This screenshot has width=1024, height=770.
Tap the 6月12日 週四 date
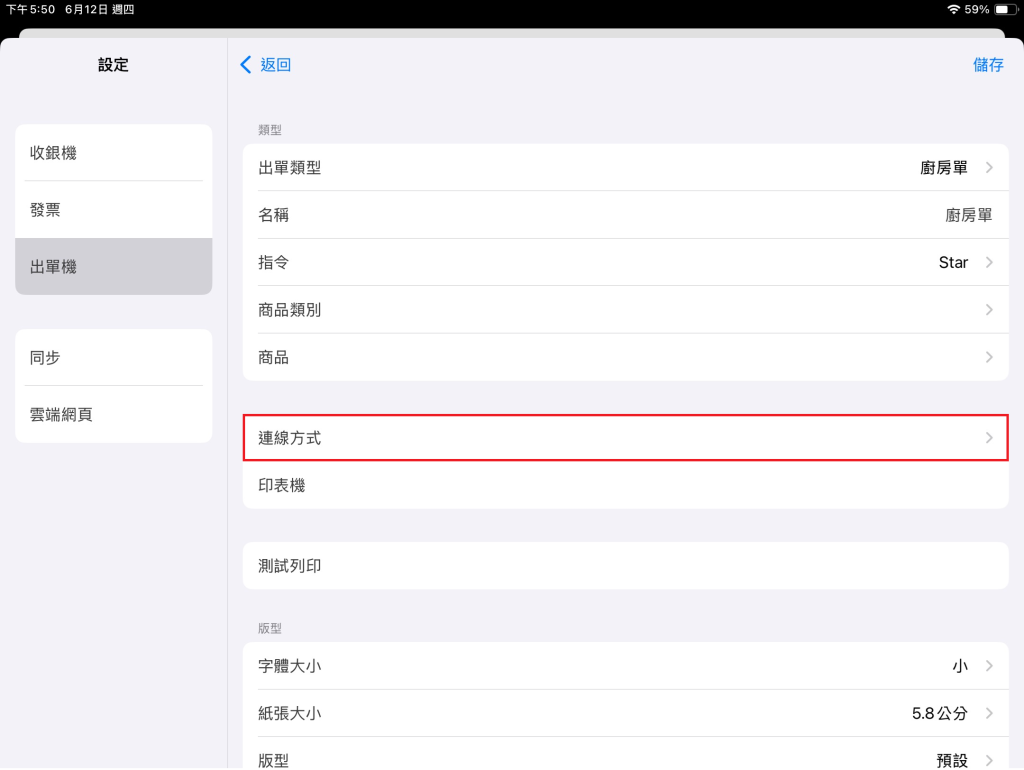(x=99, y=9)
